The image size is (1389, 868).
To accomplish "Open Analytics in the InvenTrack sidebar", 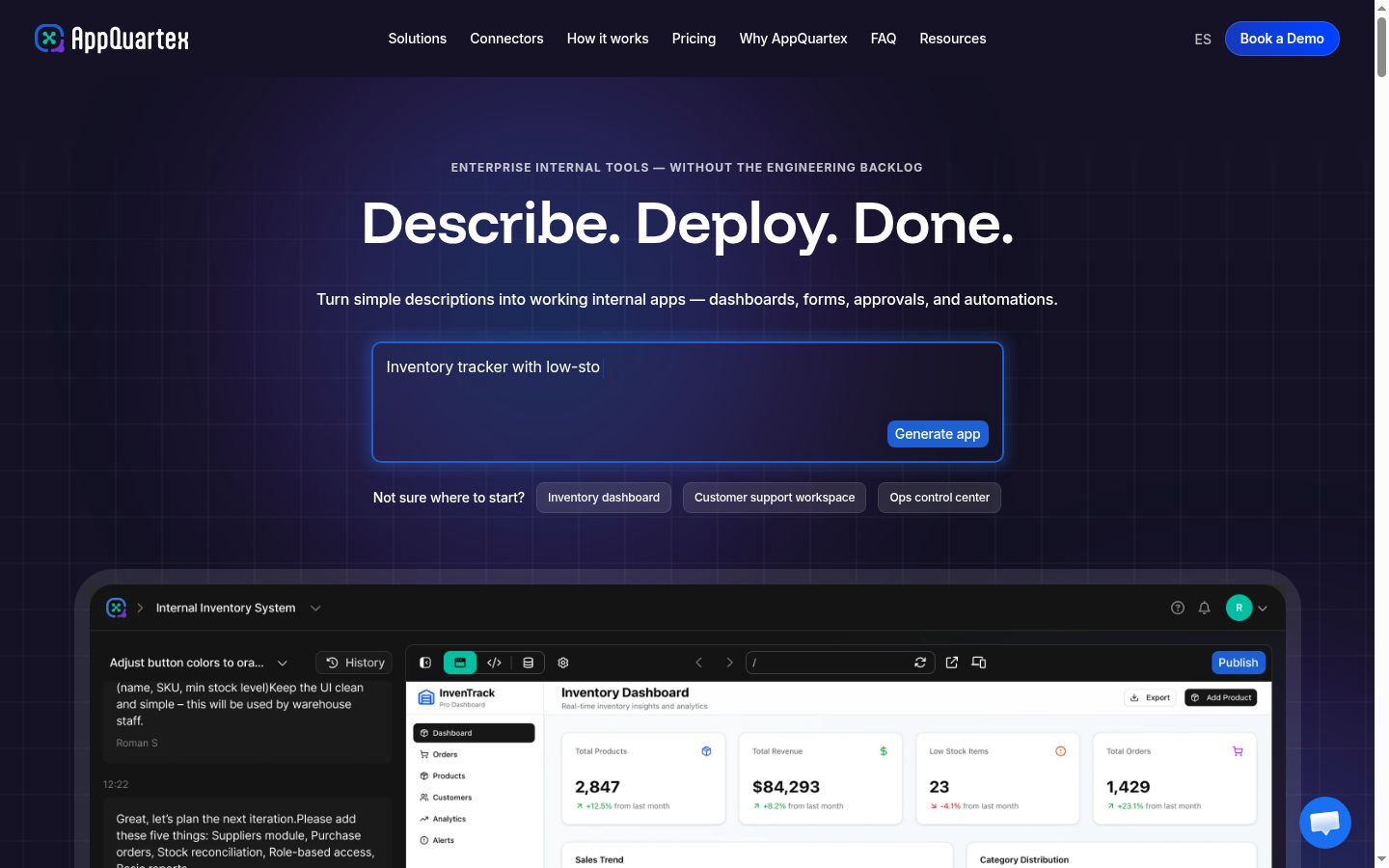I will coord(474,819).
